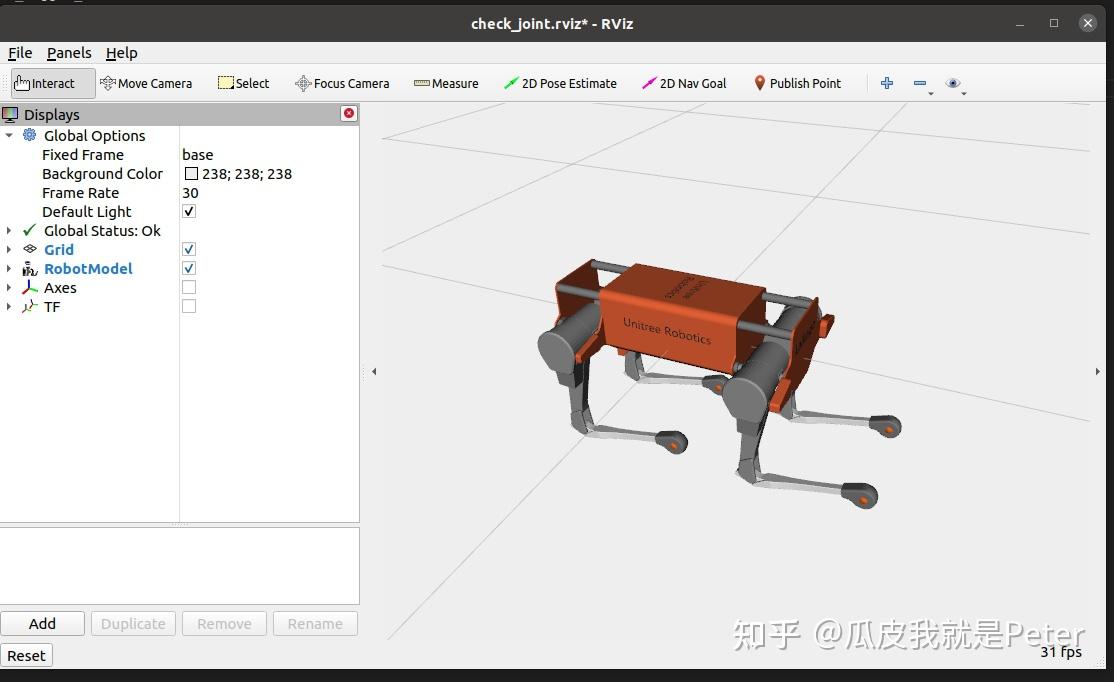Click the Remove button
Screen dimensions: 1114x682
tap(224, 624)
